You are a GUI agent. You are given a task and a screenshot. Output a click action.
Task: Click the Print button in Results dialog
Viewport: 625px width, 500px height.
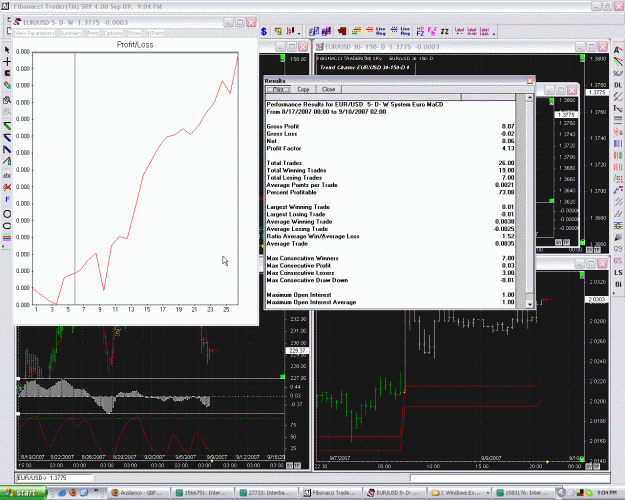[x=278, y=89]
